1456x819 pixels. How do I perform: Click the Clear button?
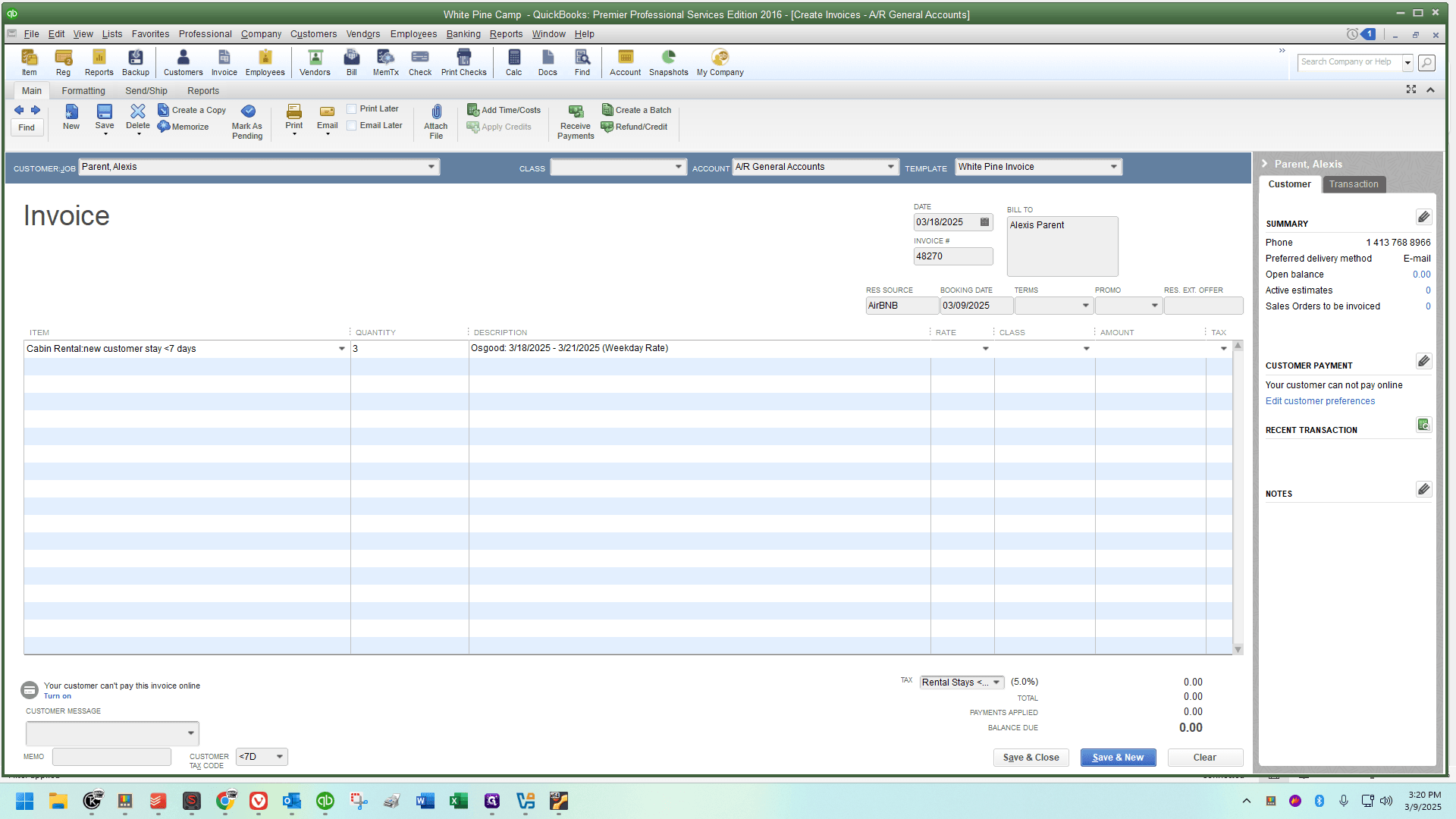[x=1205, y=758]
